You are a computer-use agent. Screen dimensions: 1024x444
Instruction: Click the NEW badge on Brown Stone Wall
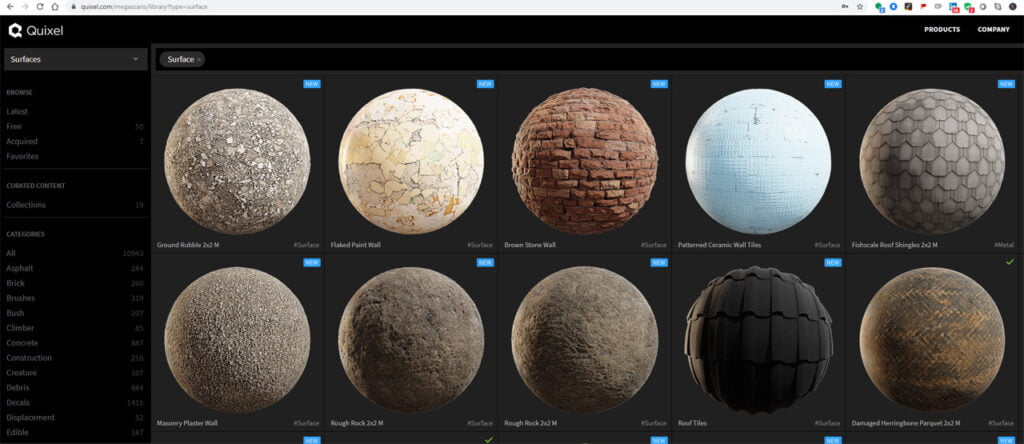click(659, 84)
